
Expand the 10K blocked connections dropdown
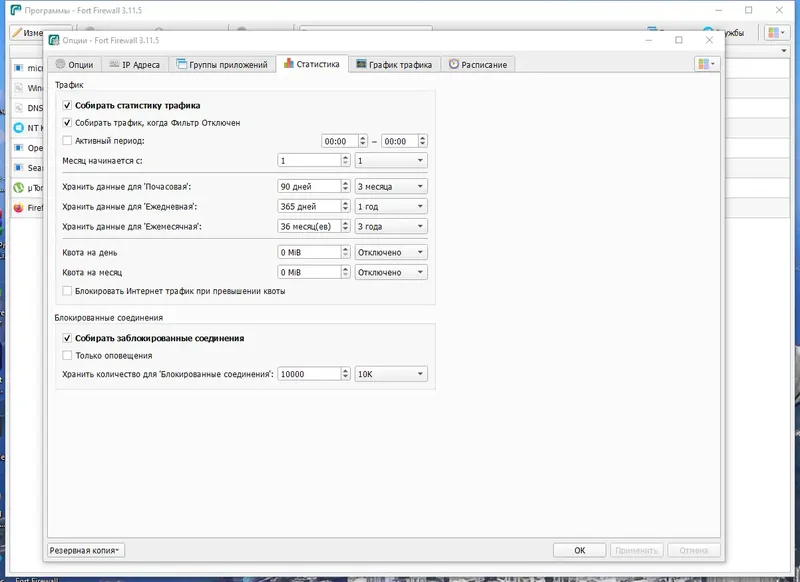coord(391,374)
